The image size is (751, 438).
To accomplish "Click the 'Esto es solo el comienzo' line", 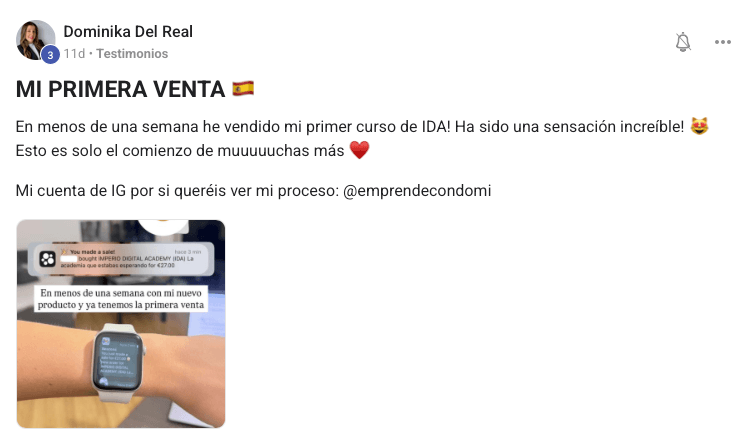I will [180, 150].
